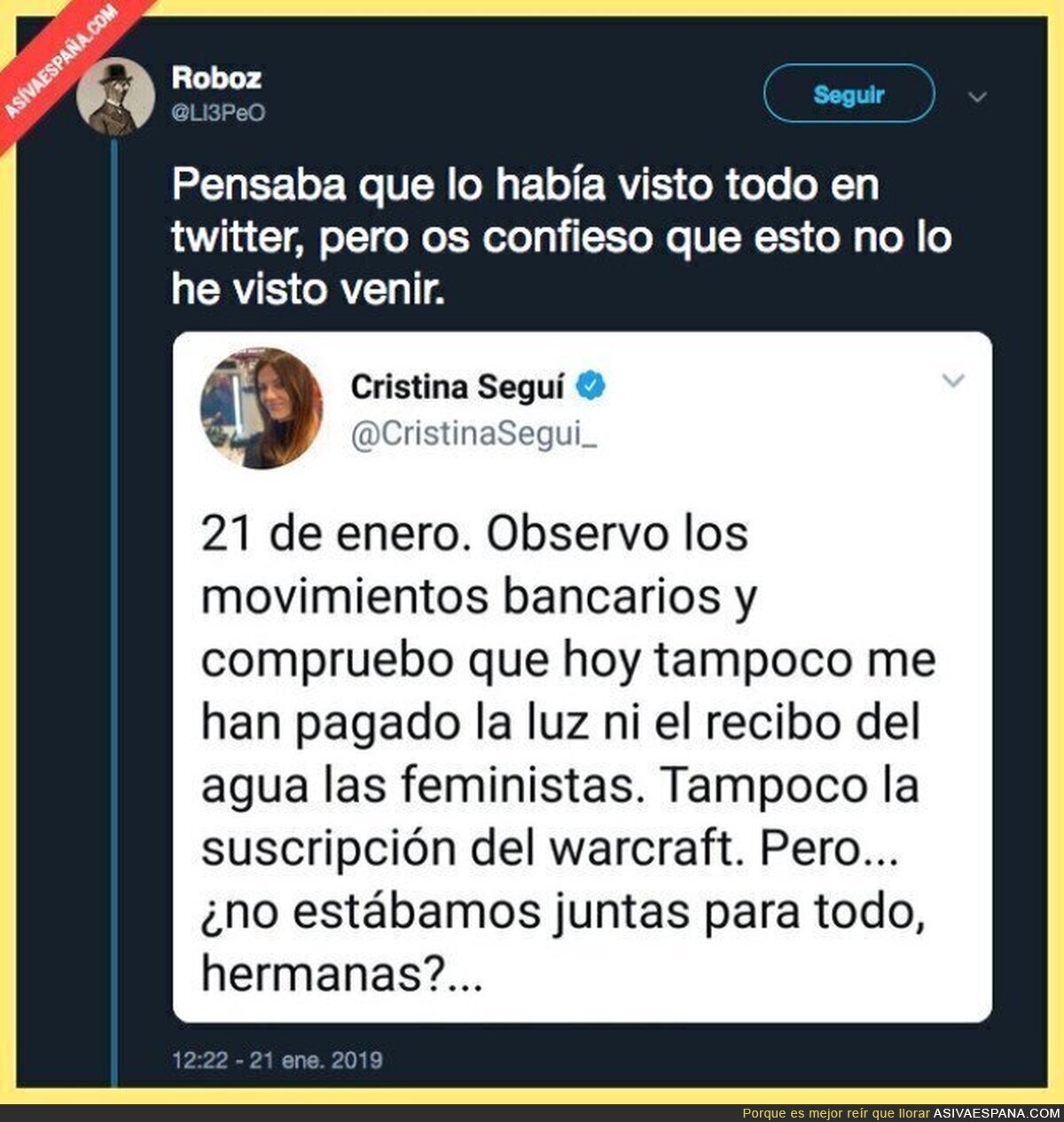Open the tweet timestamp 12:22 - 21 ene. 2019

278,1059
